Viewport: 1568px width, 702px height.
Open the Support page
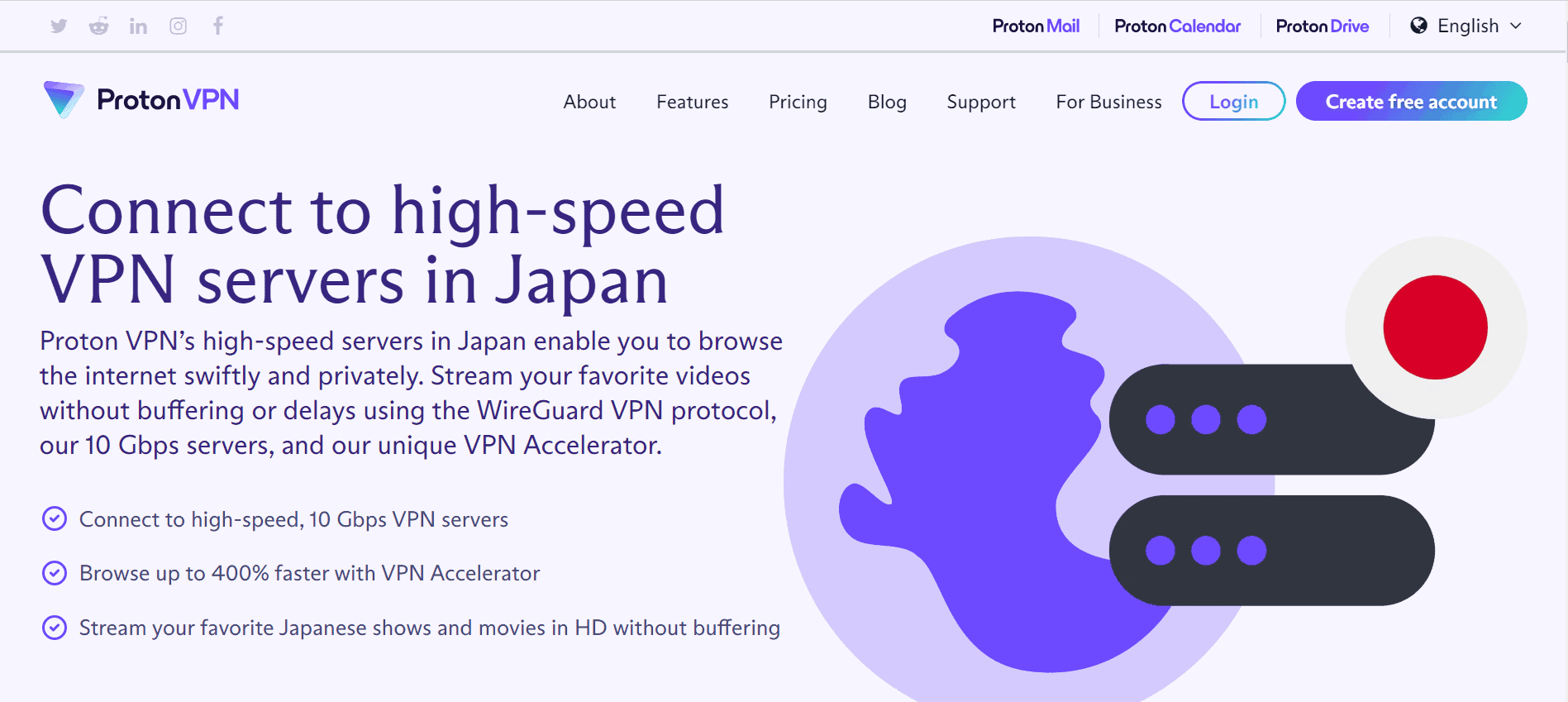(x=981, y=102)
